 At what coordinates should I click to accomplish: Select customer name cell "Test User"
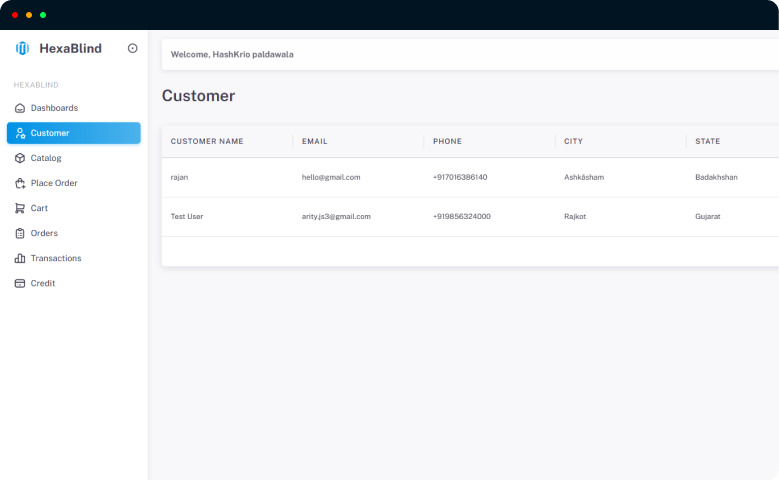point(187,216)
